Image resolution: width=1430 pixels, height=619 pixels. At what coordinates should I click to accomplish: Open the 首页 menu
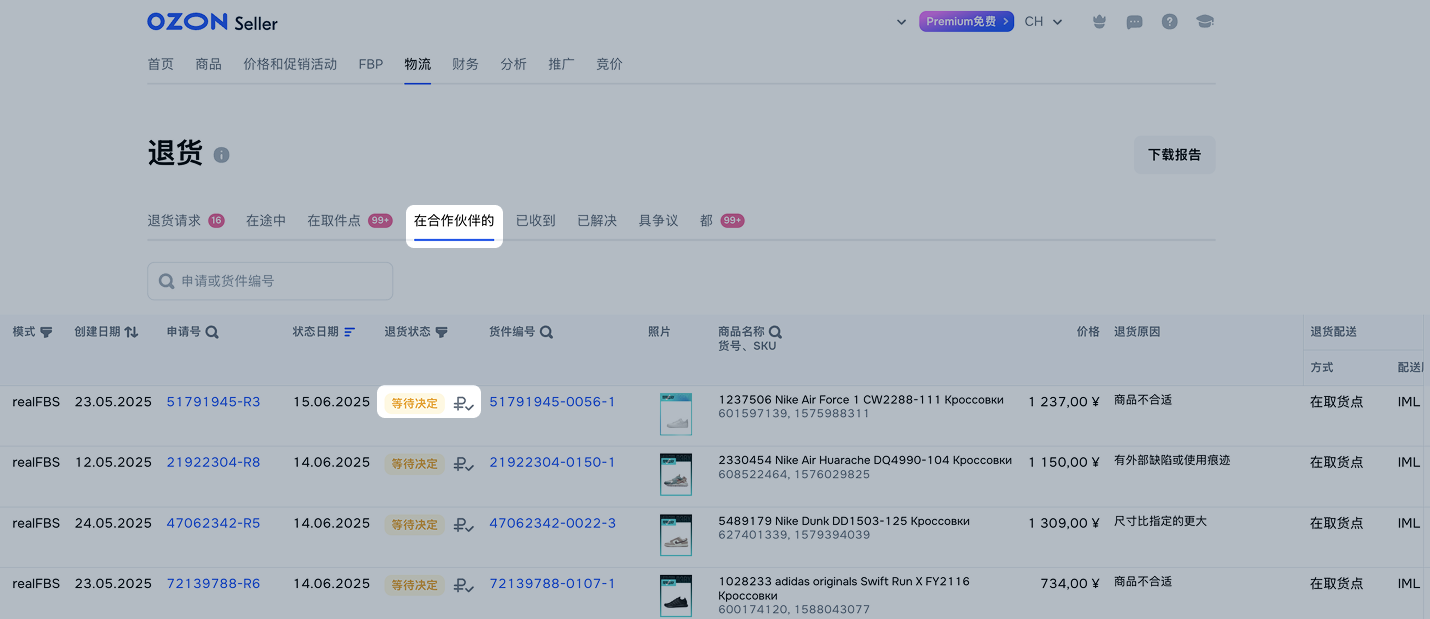tap(161, 64)
